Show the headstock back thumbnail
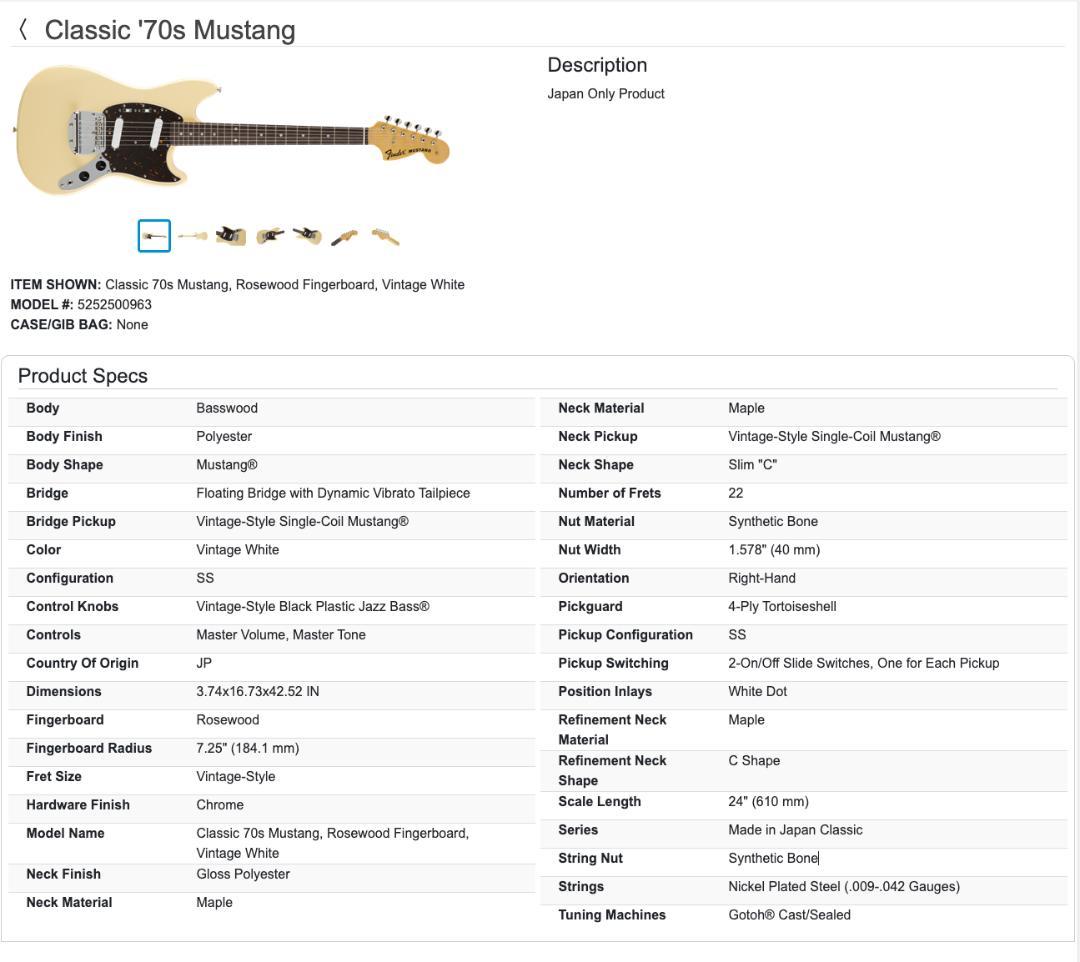 385,236
